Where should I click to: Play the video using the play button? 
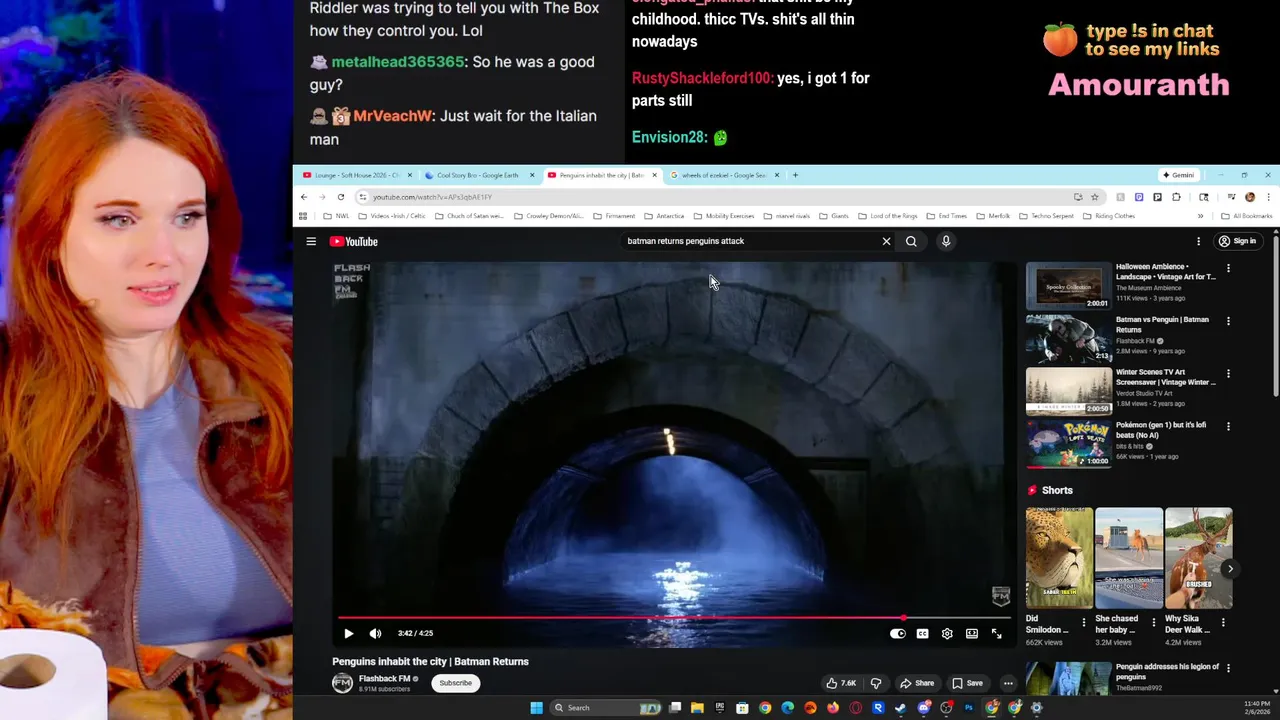[x=348, y=633]
